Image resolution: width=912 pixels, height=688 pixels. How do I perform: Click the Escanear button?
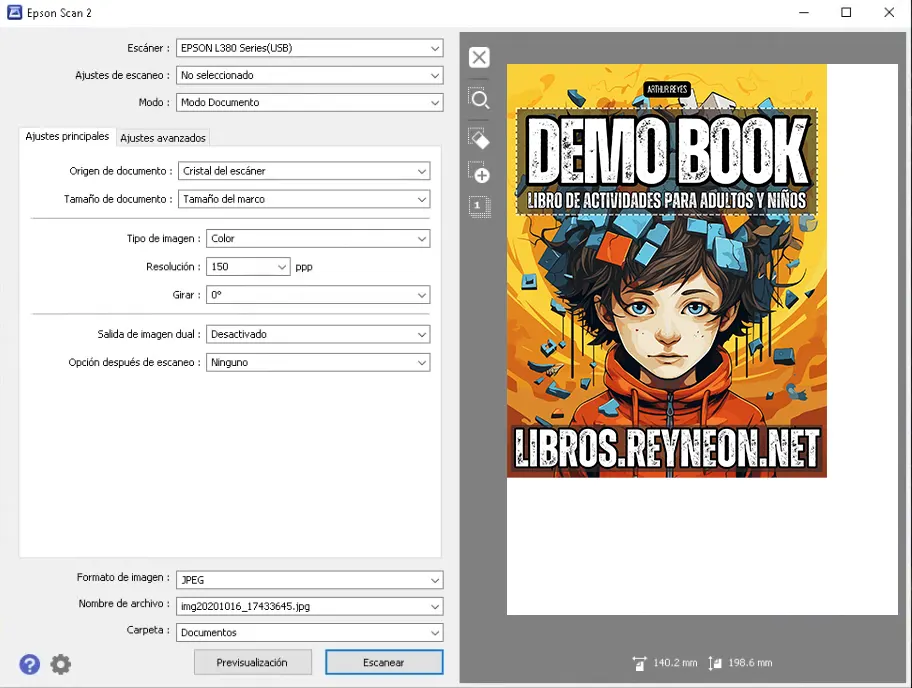384,662
